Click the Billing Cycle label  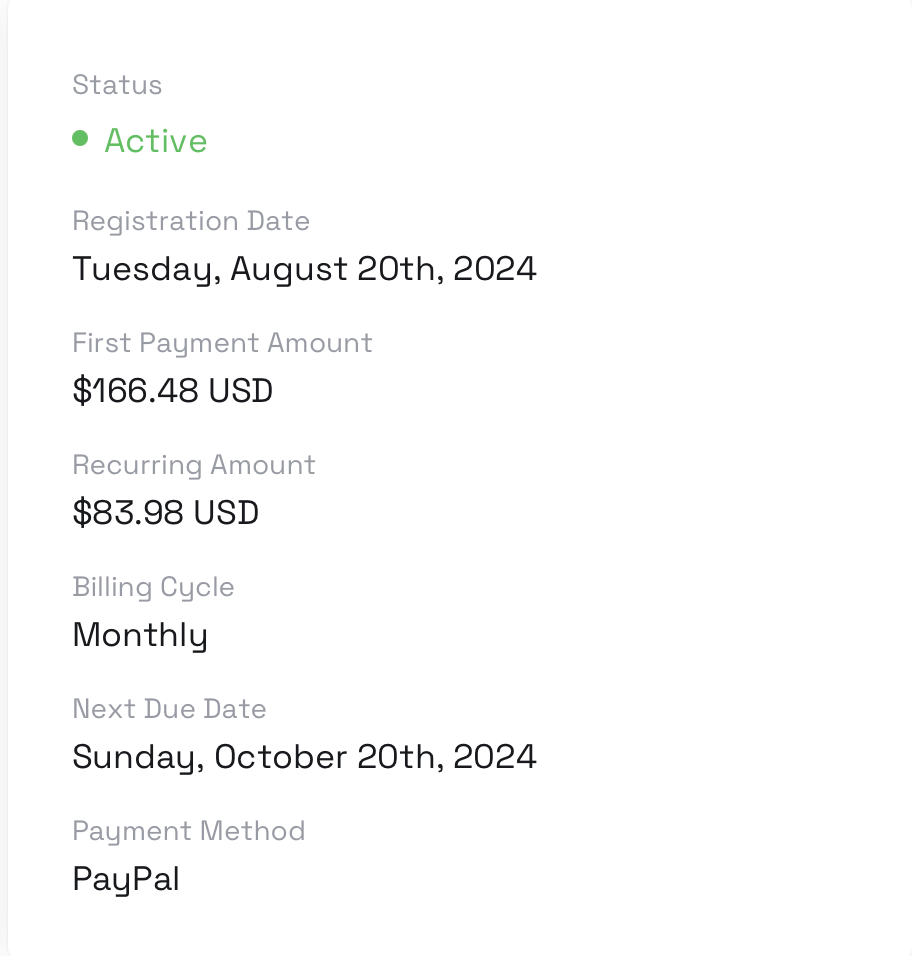[153, 587]
